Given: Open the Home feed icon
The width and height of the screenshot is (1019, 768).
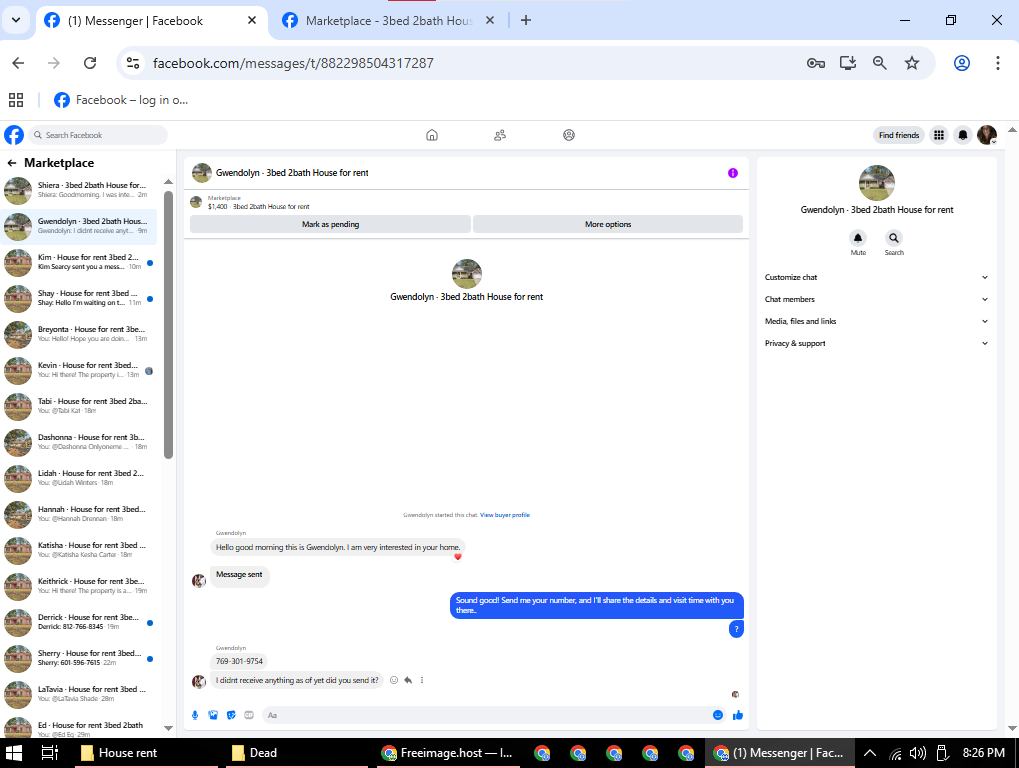Looking at the screenshot, I should (432, 135).
